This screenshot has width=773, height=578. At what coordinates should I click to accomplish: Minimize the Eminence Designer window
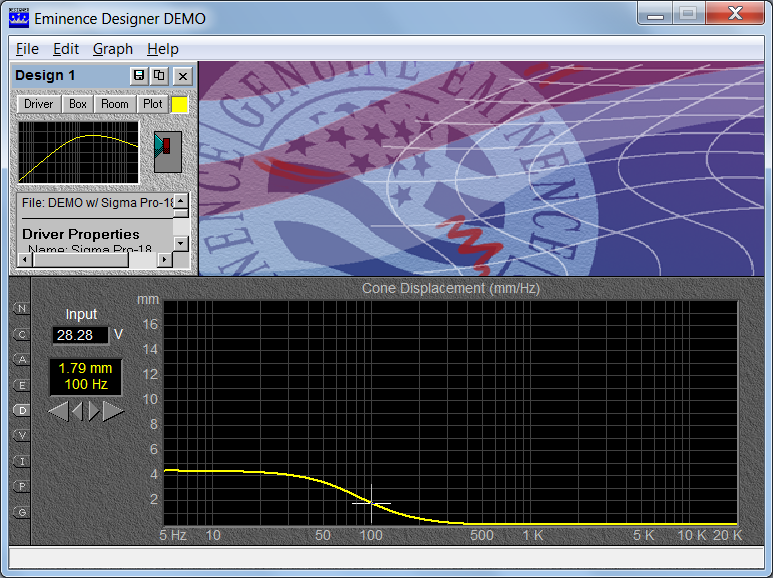pyautogui.click(x=655, y=13)
